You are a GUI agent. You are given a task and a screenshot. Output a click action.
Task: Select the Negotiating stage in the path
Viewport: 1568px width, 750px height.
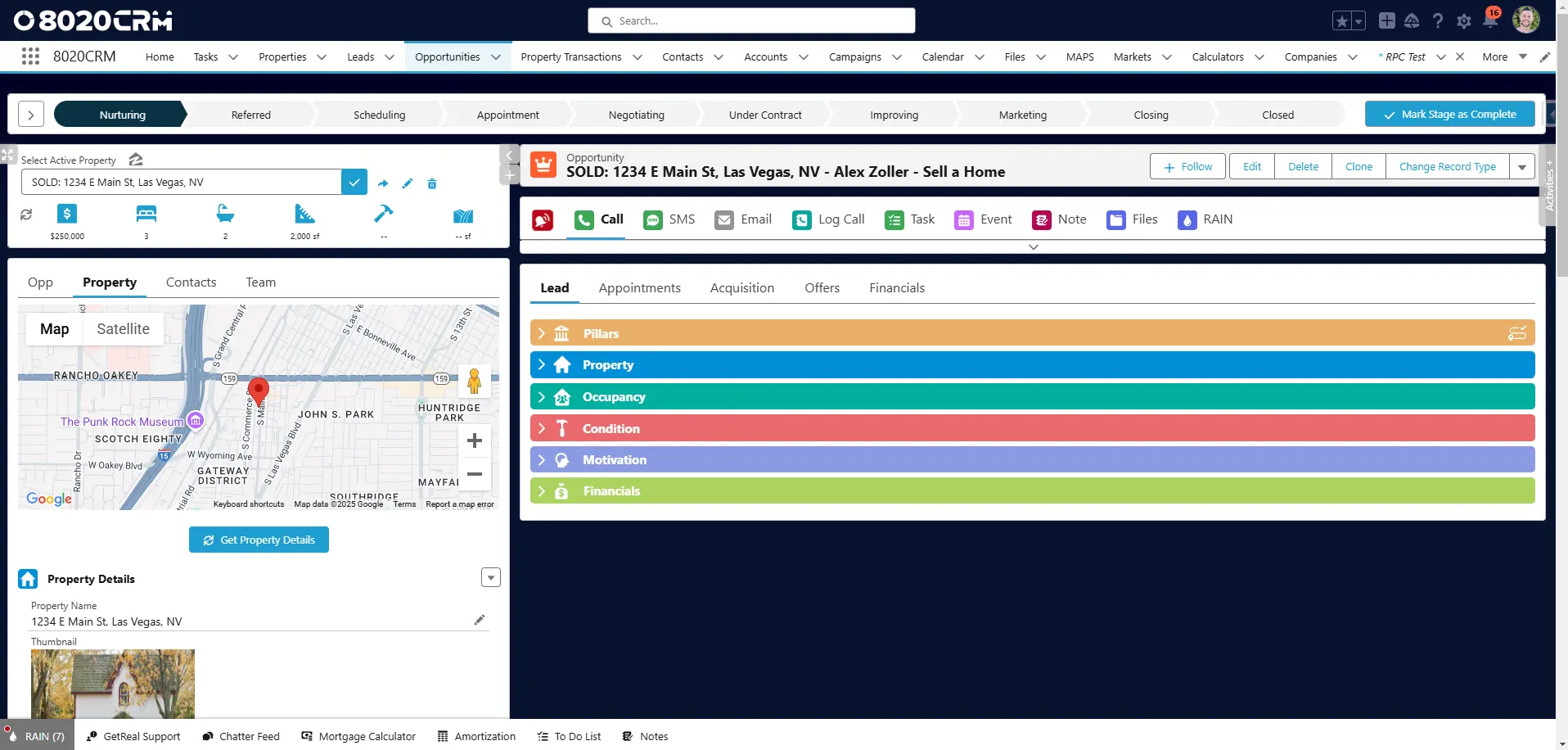click(x=636, y=115)
